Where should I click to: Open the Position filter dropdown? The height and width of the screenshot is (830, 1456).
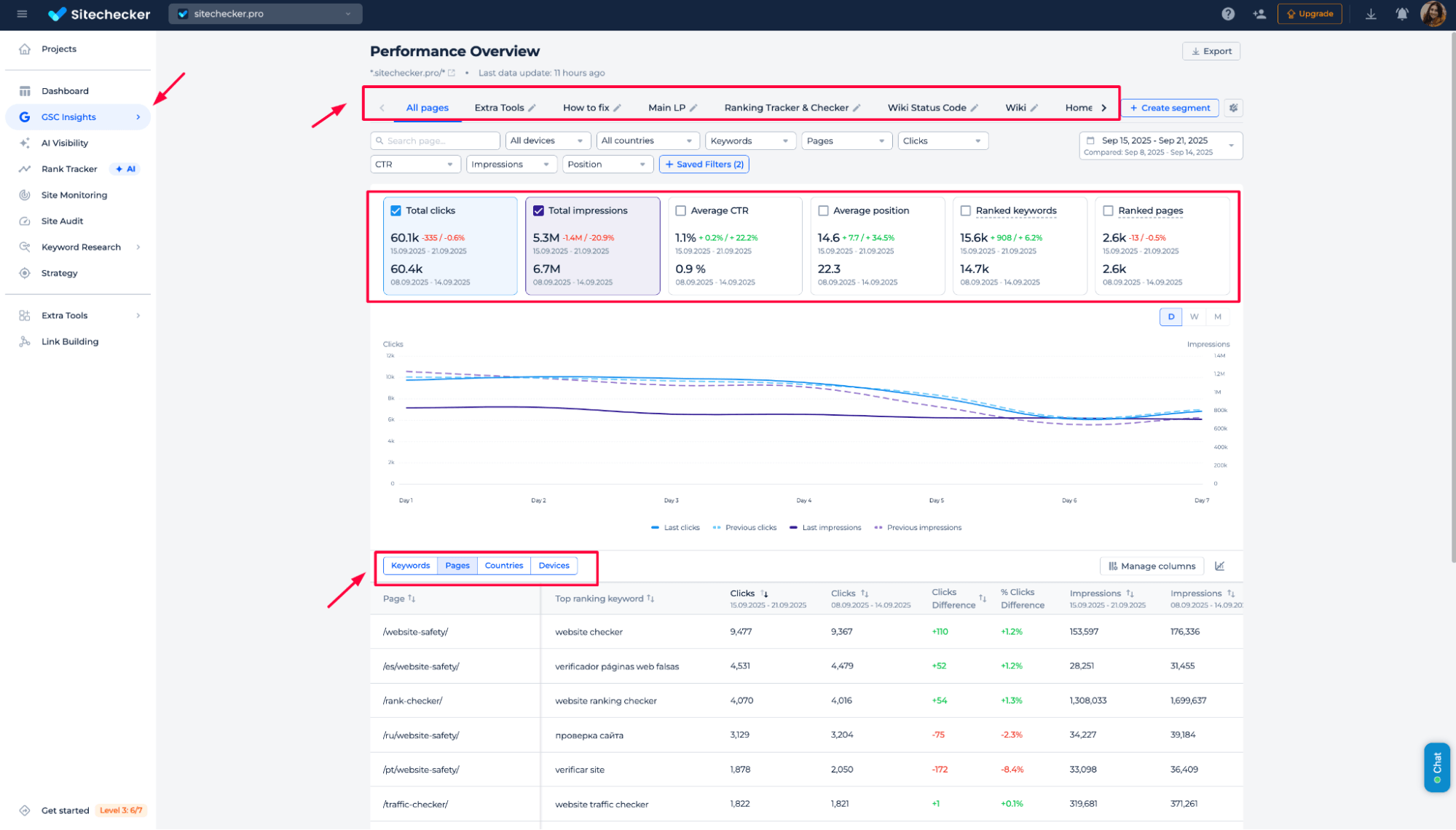click(608, 165)
